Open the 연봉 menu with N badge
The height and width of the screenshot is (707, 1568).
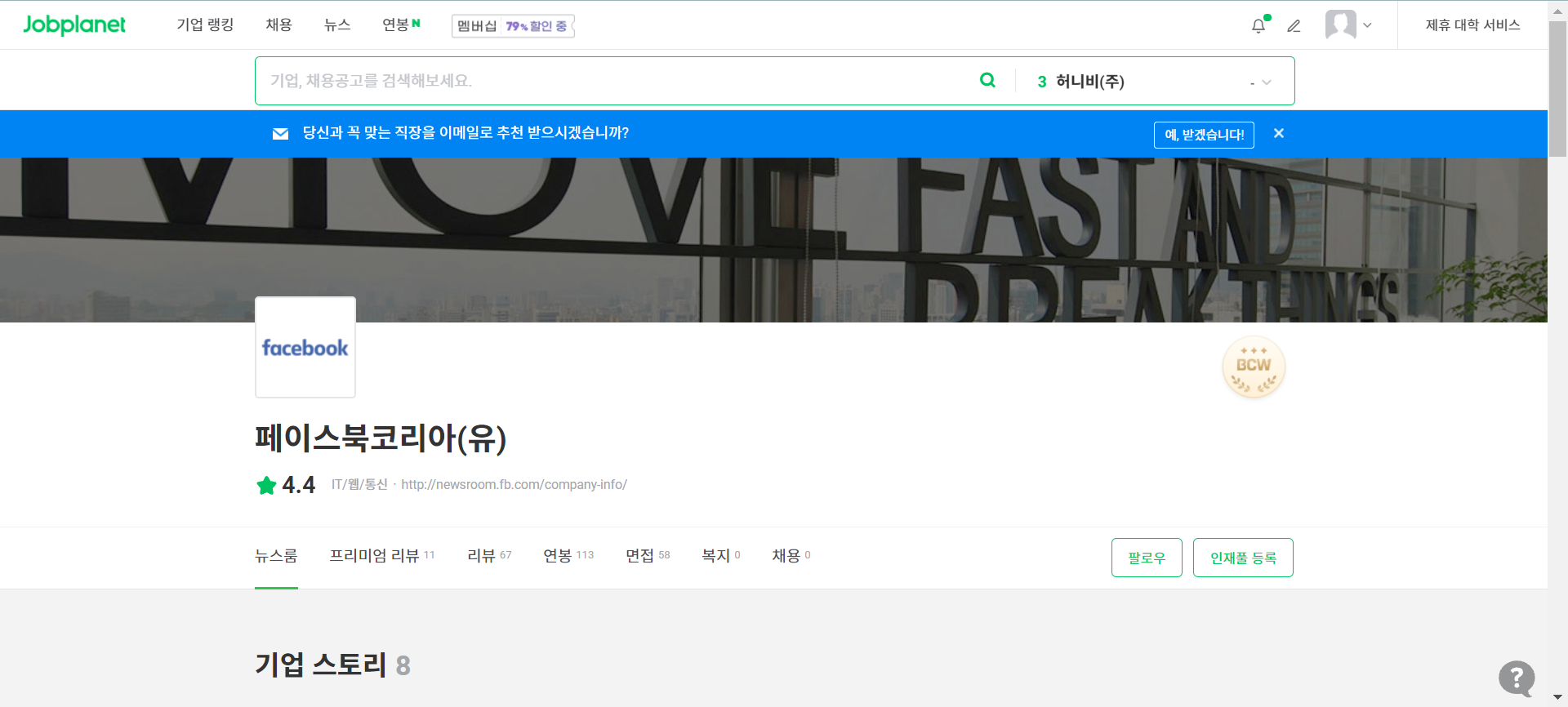pos(401,24)
